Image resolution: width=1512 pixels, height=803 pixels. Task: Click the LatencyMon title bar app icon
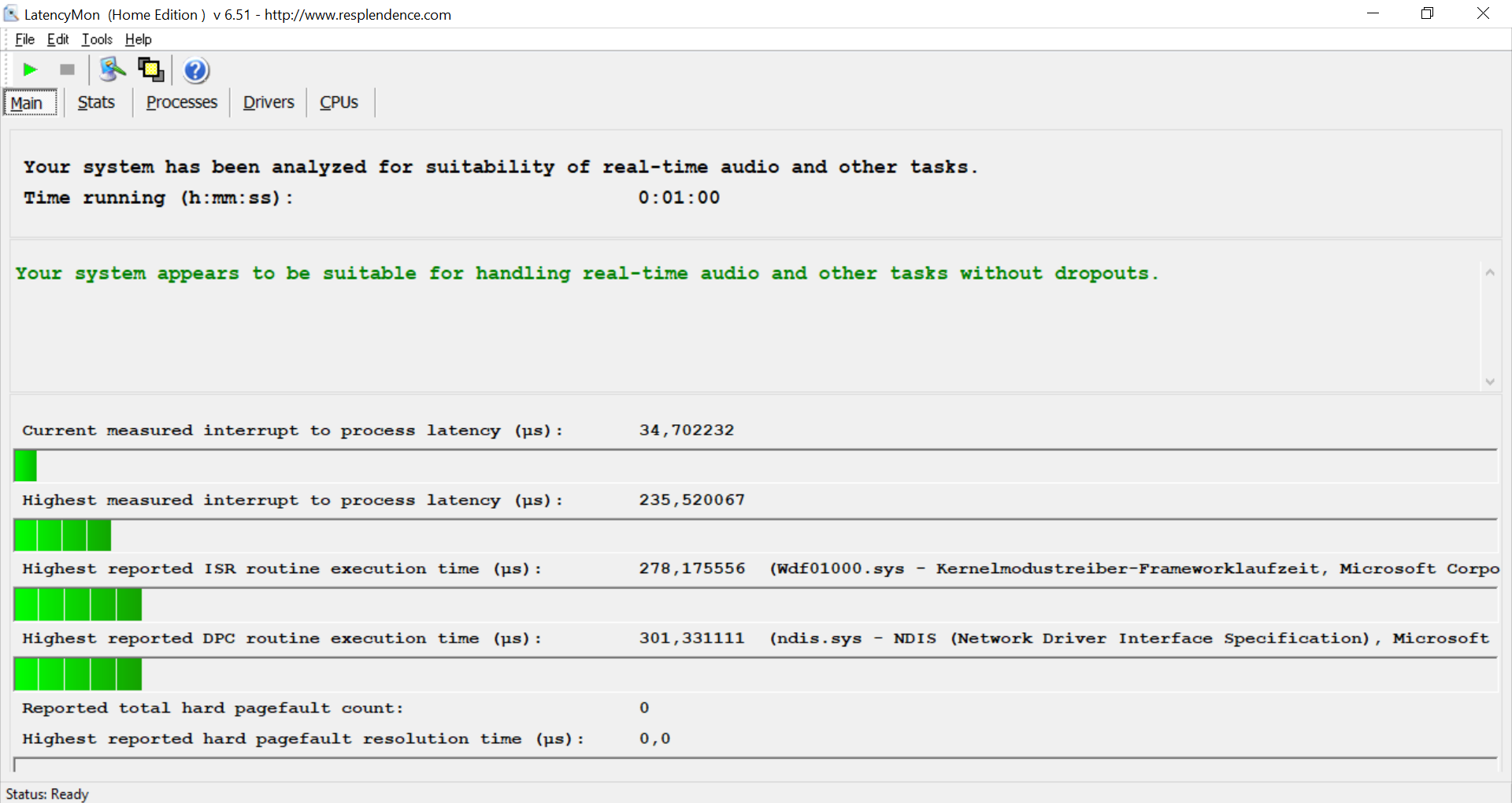[11, 14]
